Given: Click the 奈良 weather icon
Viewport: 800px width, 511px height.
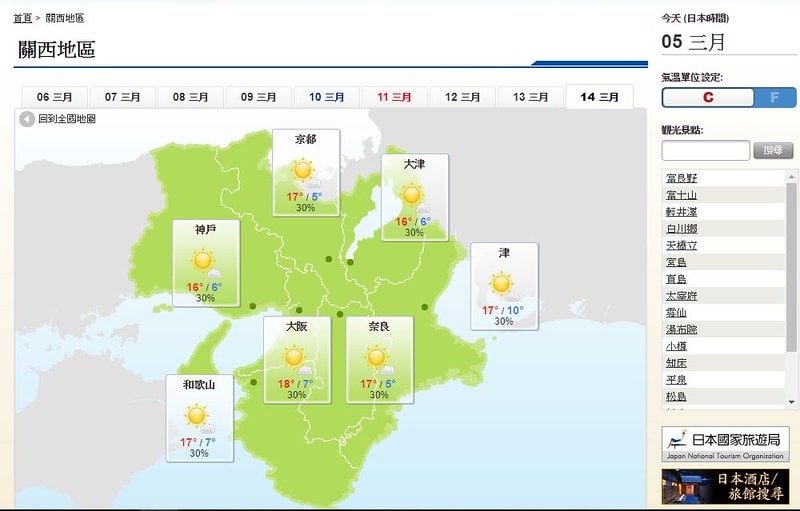Looking at the screenshot, I should point(377,357).
